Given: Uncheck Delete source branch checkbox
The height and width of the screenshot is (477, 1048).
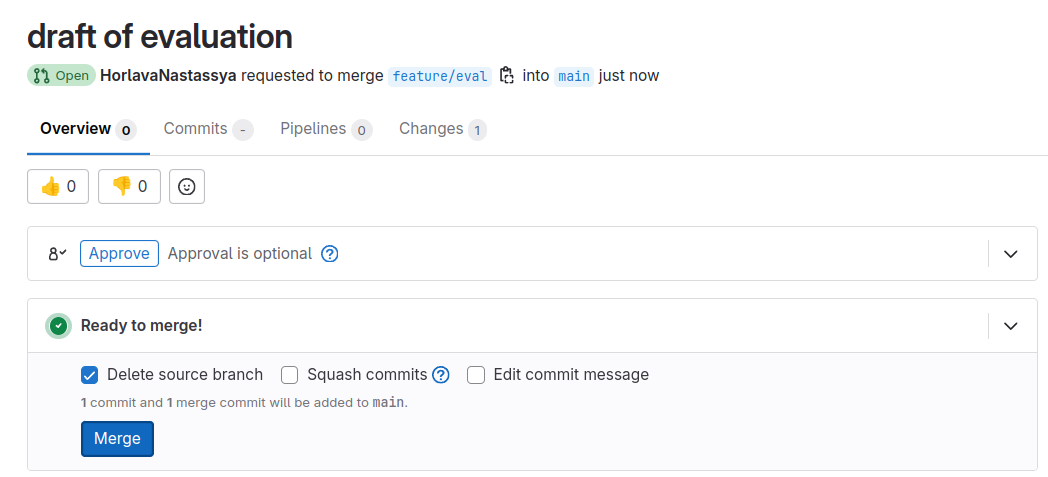Looking at the screenshot, I should tap(90, 375).
